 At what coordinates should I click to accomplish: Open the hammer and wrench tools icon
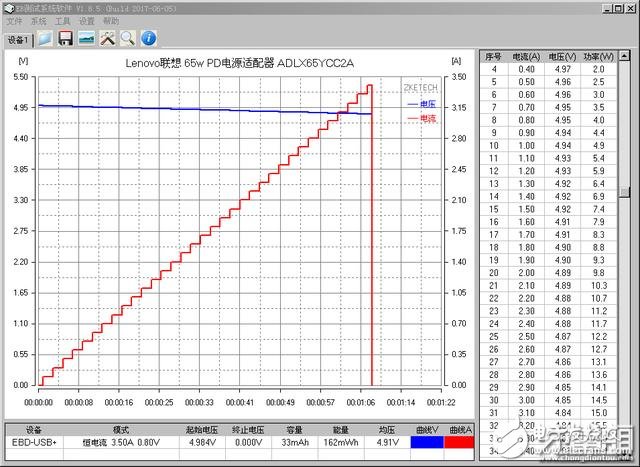108,39
